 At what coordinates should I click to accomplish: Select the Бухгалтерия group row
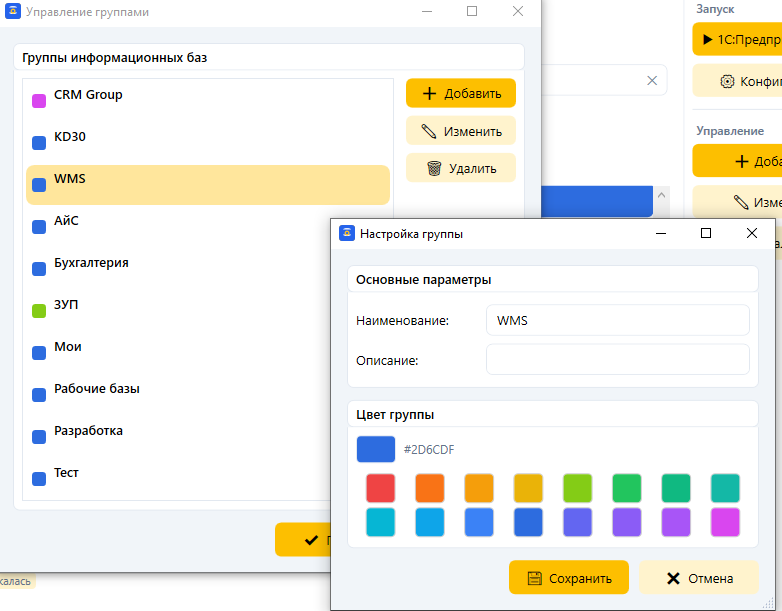tap(178, 269)
